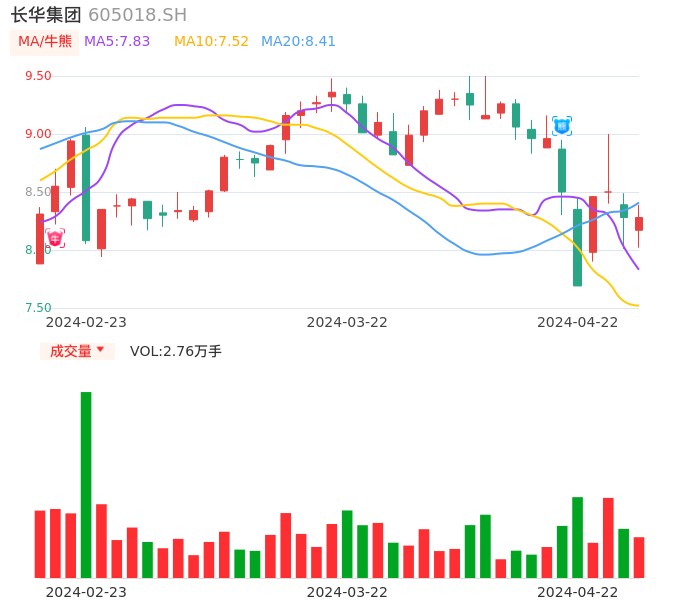The width and height of the screenshot is (686, 606).
Task: Toggle the MA5 purple line legend
Action: 117,42
